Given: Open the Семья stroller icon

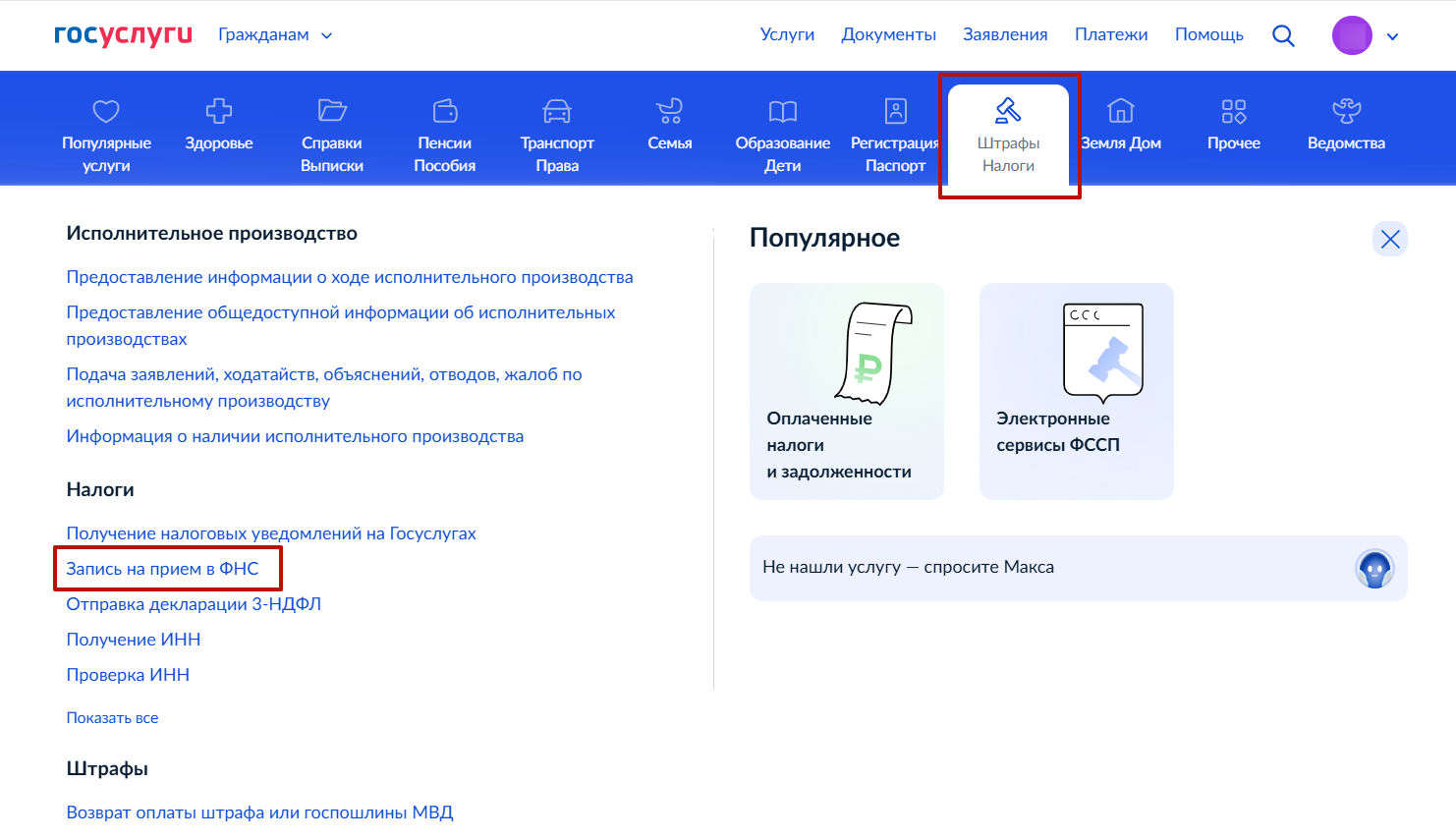Looking at the screenshot, I should (x=669, y=111).
